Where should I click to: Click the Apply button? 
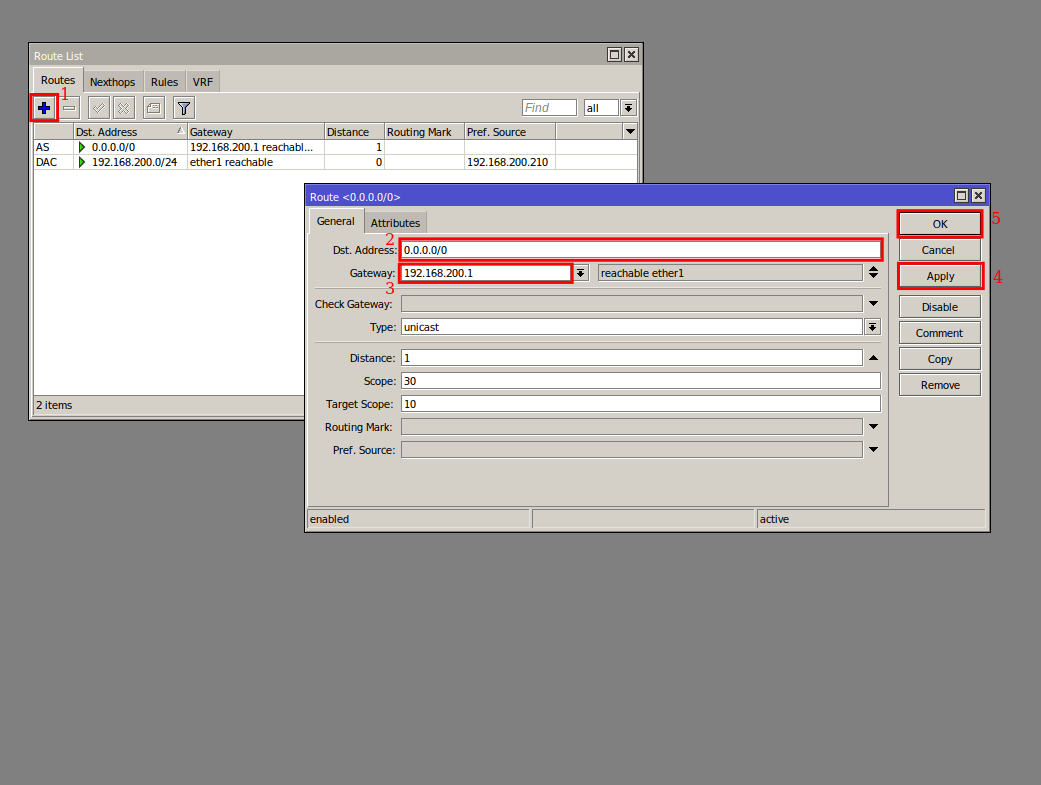click(939, 275)
